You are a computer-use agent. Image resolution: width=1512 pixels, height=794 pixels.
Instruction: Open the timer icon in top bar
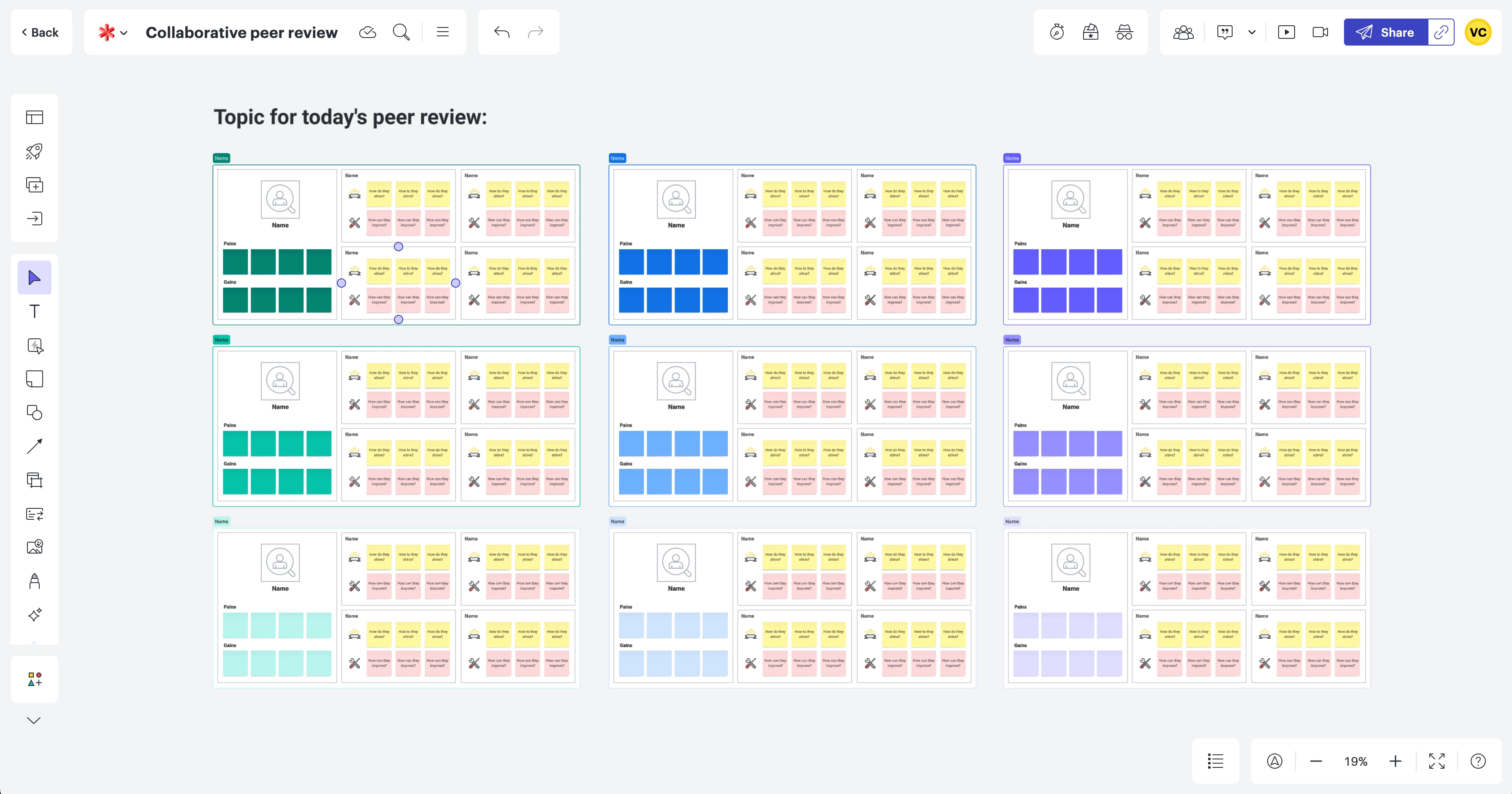1057,32
